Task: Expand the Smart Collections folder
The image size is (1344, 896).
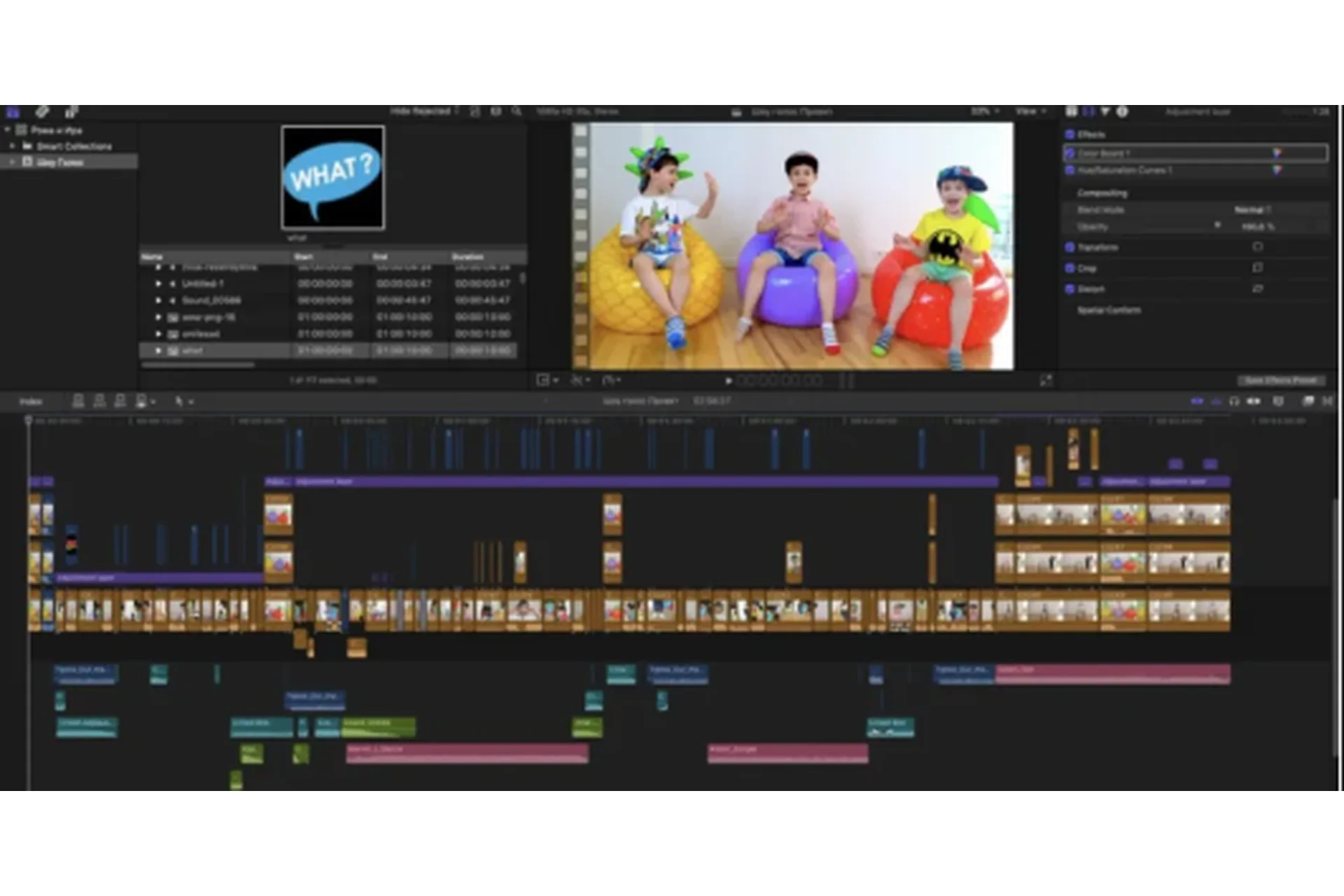Action: point(12,146)
